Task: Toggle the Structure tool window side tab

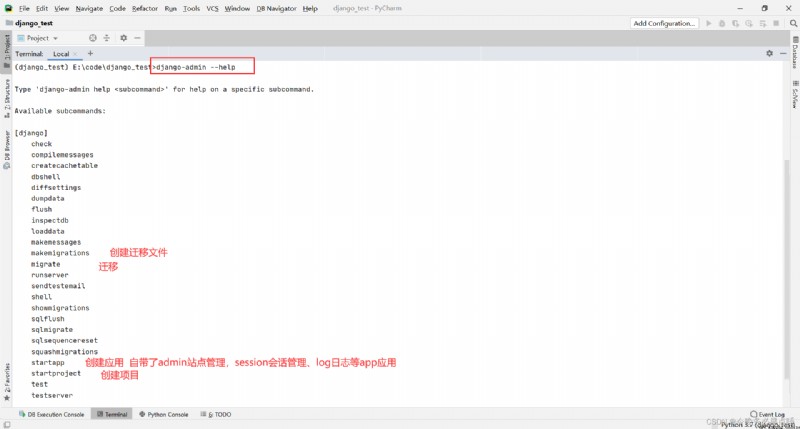Action: [x=7, y=98]
